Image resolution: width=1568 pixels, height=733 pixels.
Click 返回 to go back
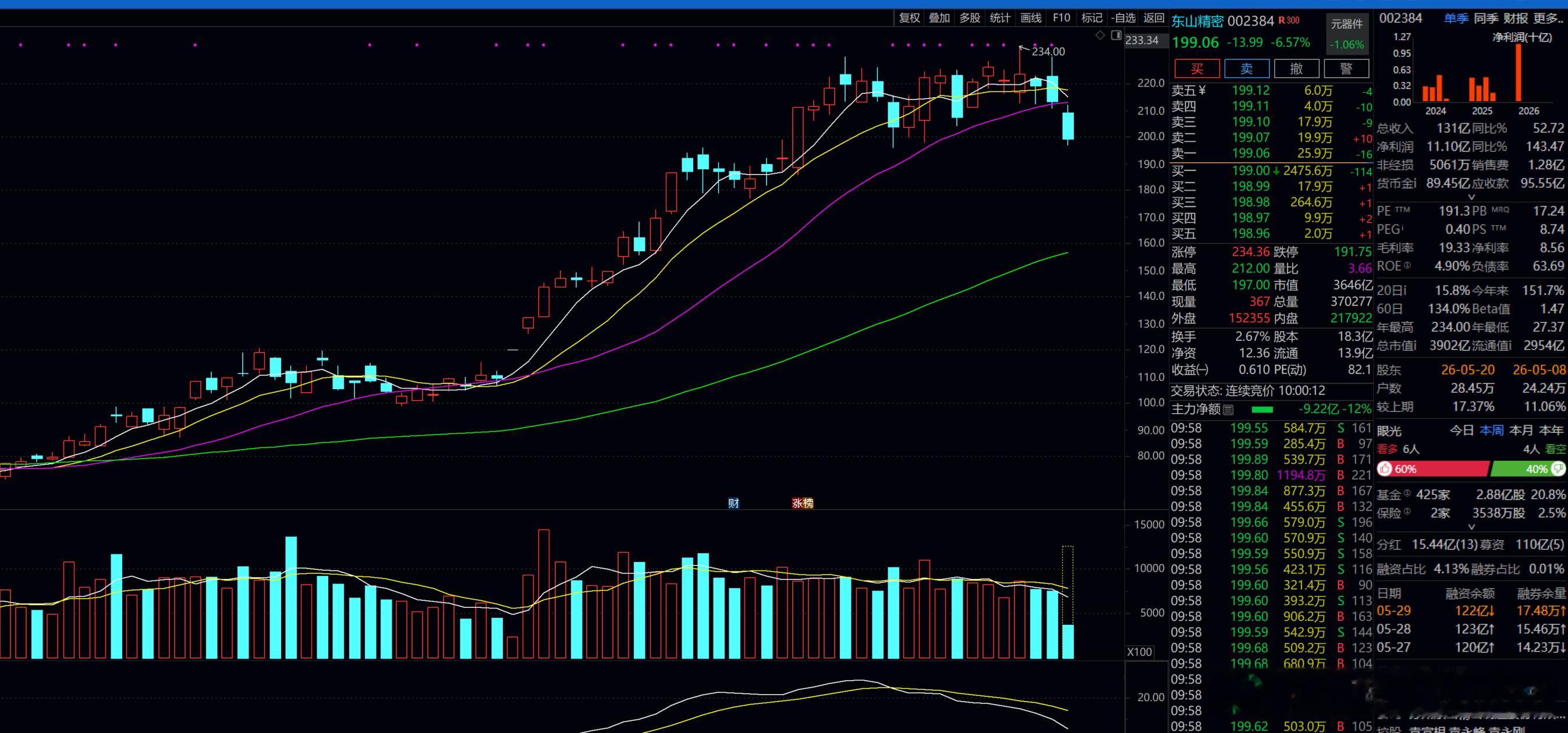point(1154,18)
